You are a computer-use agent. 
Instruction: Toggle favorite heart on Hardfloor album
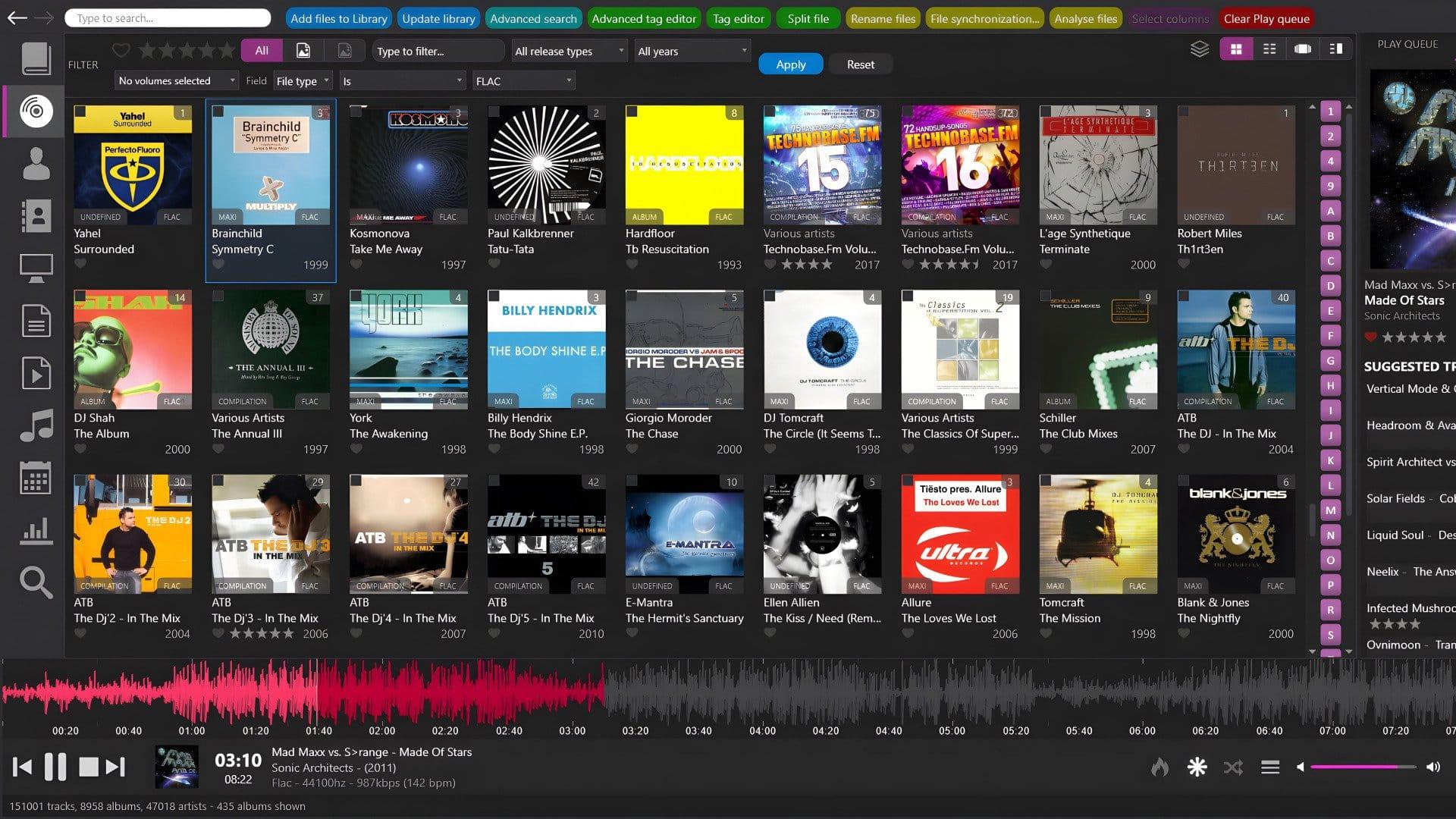click(632, 265)
